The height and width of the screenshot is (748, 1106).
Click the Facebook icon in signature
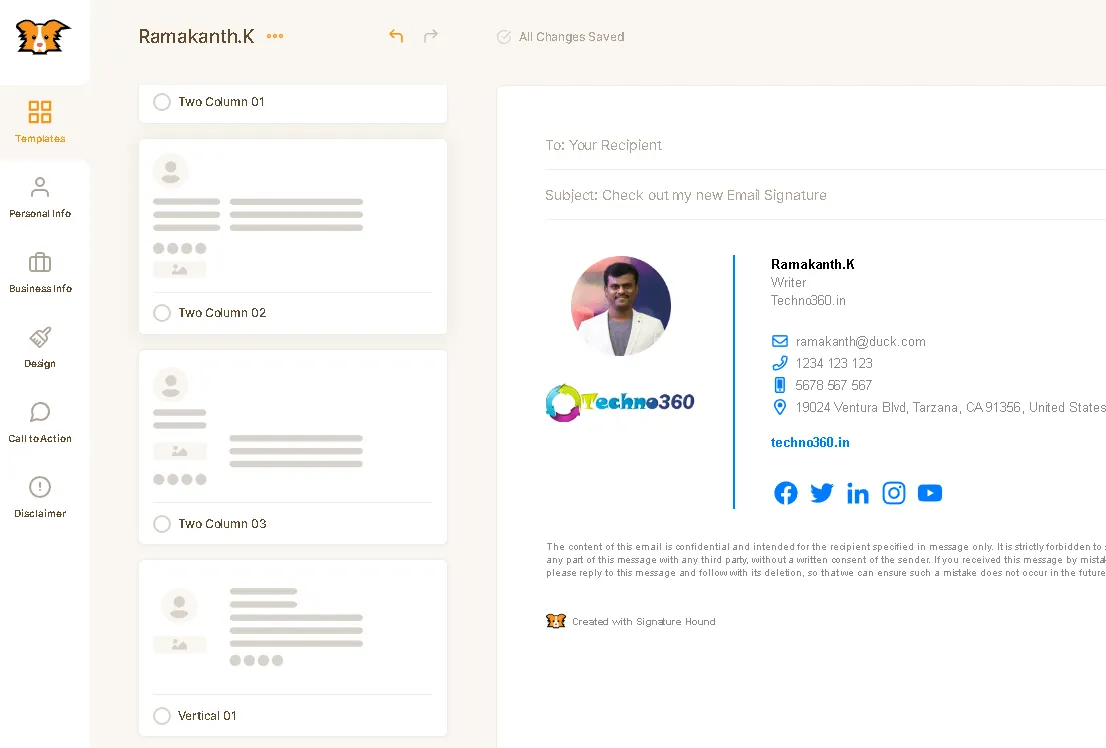(786, 493)
